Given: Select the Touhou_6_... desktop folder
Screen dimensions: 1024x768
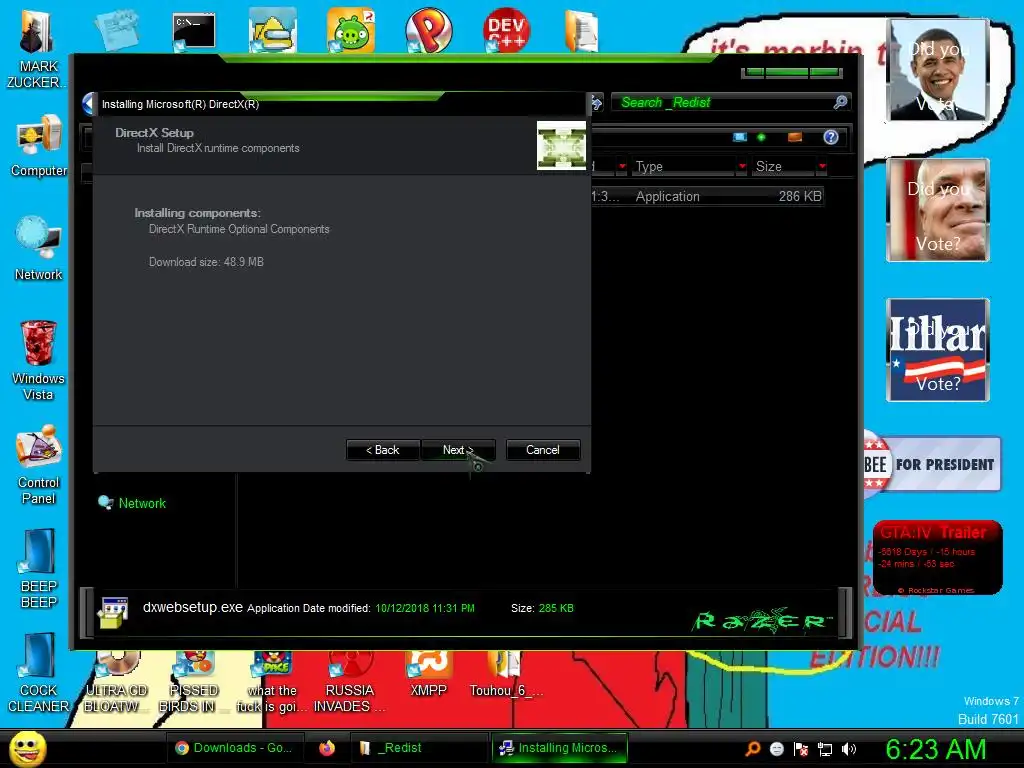Looking at the screenshot, I should pyautogui.click(x=505, y=674).
